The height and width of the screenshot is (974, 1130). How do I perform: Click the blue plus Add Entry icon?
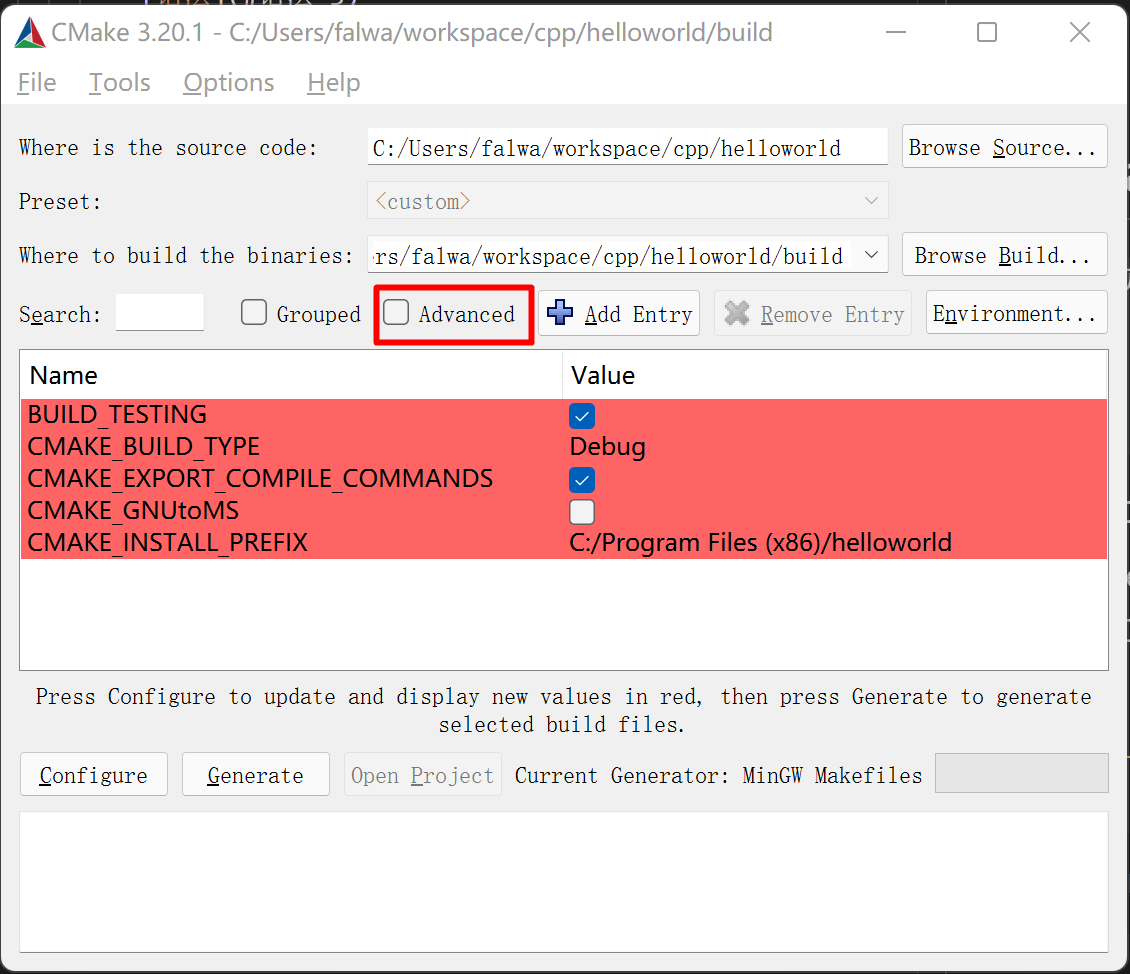[x=561, y=313]
